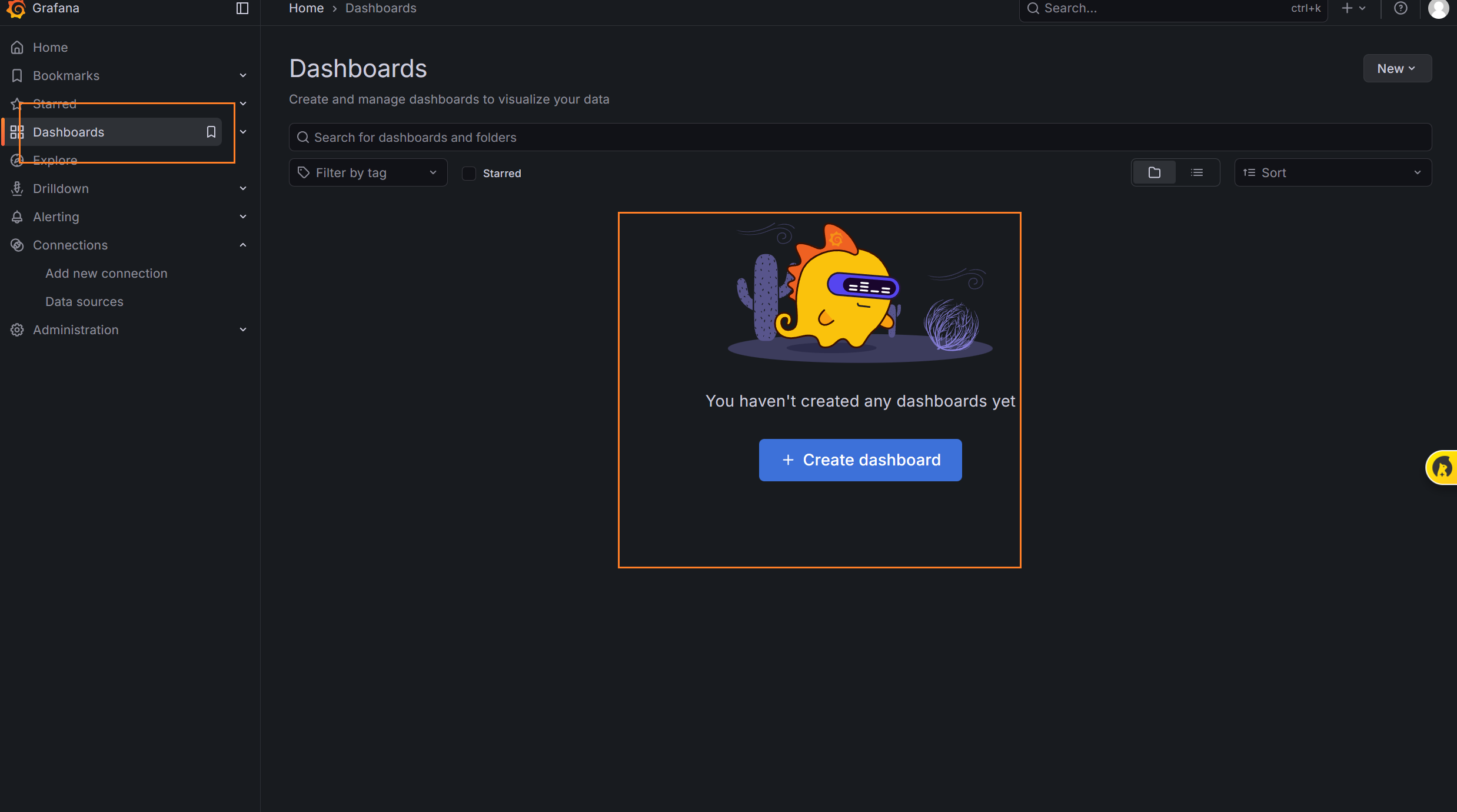Open the Filter by tag dropdown

[368, 172]
